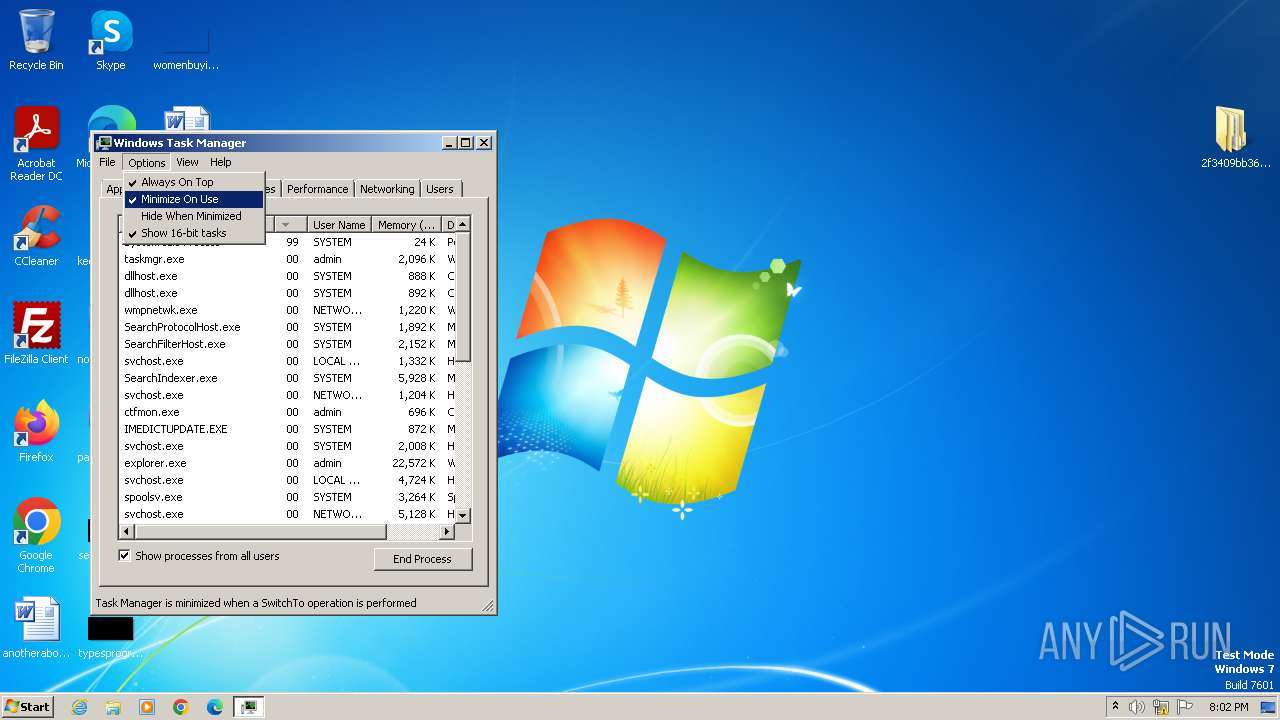Select the wmpnetwk.exe process
The height and width of the screenshot is (720, 1280).
[x=287, y=310]
